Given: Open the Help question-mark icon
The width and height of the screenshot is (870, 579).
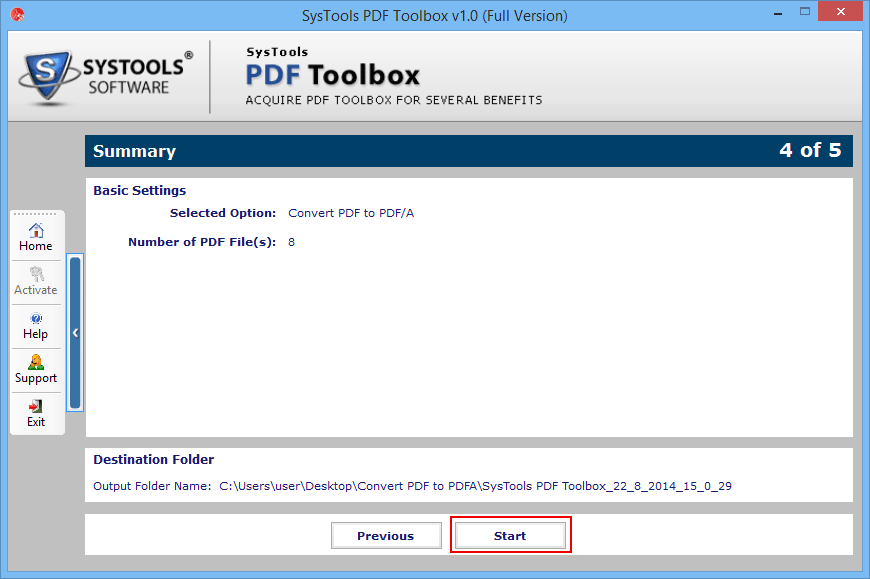Looking at the screenshot, I should coord(36,318).
